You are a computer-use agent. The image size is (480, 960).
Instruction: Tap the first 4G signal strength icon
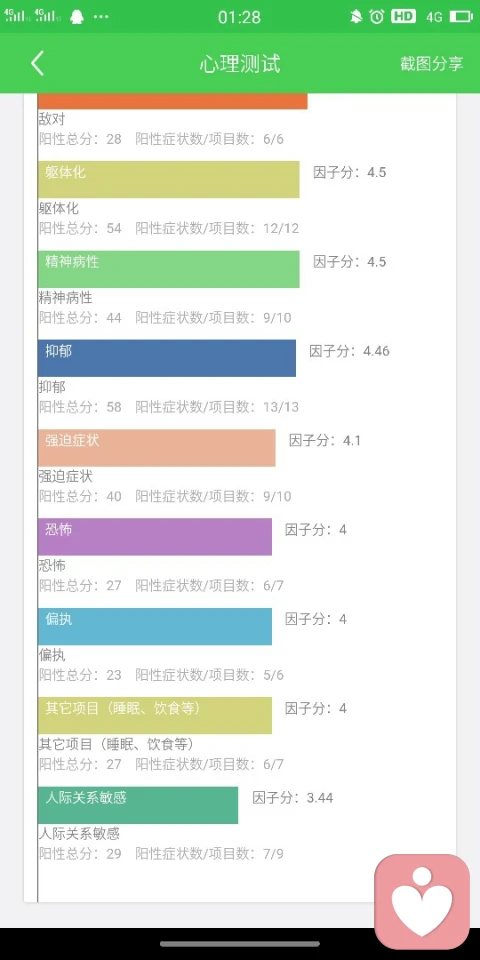pos(17,15)
